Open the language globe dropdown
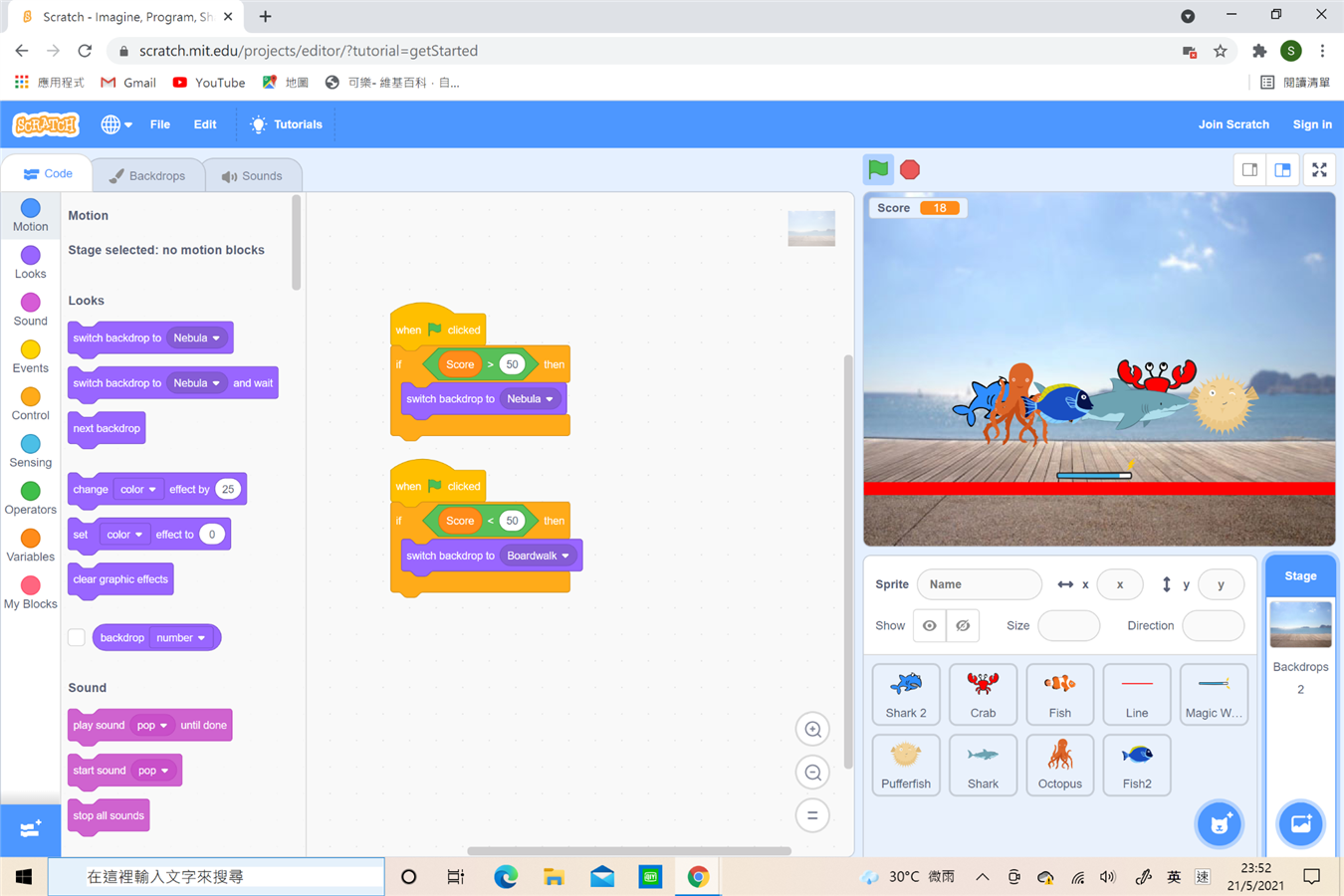 tap(116, 124)
